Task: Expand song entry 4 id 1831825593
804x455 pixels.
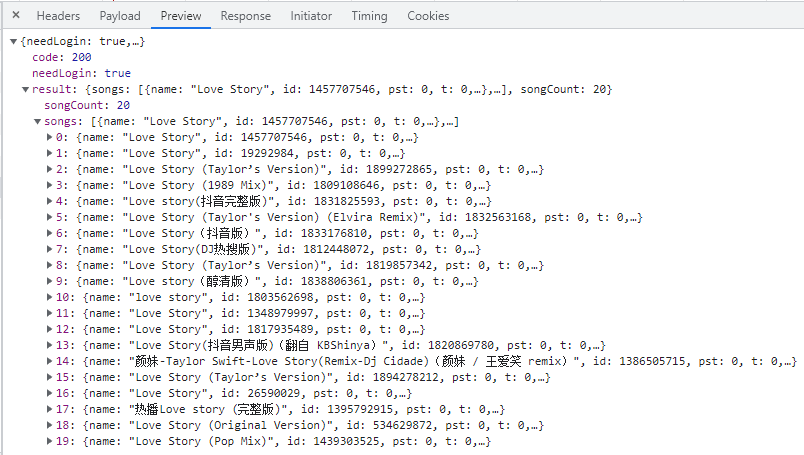Action: click(x=50, y=201)
